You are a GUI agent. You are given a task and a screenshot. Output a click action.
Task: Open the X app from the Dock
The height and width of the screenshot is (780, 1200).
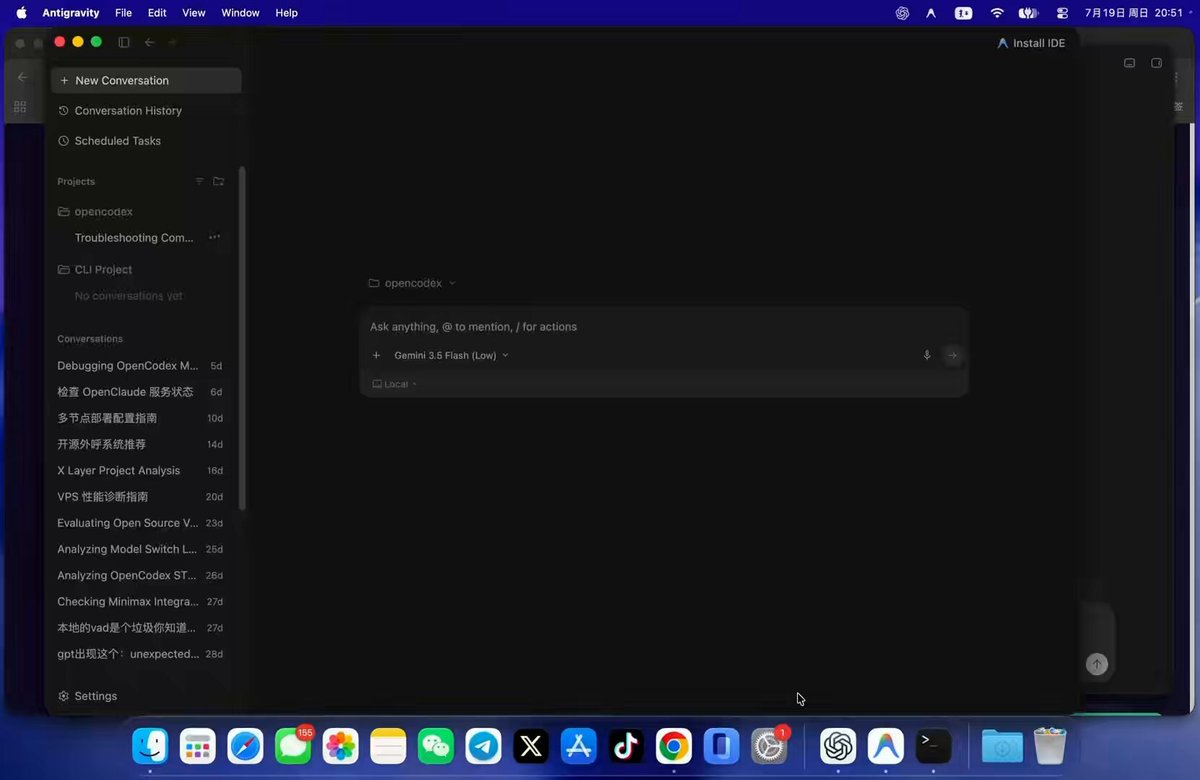click(x=531, y=746)
